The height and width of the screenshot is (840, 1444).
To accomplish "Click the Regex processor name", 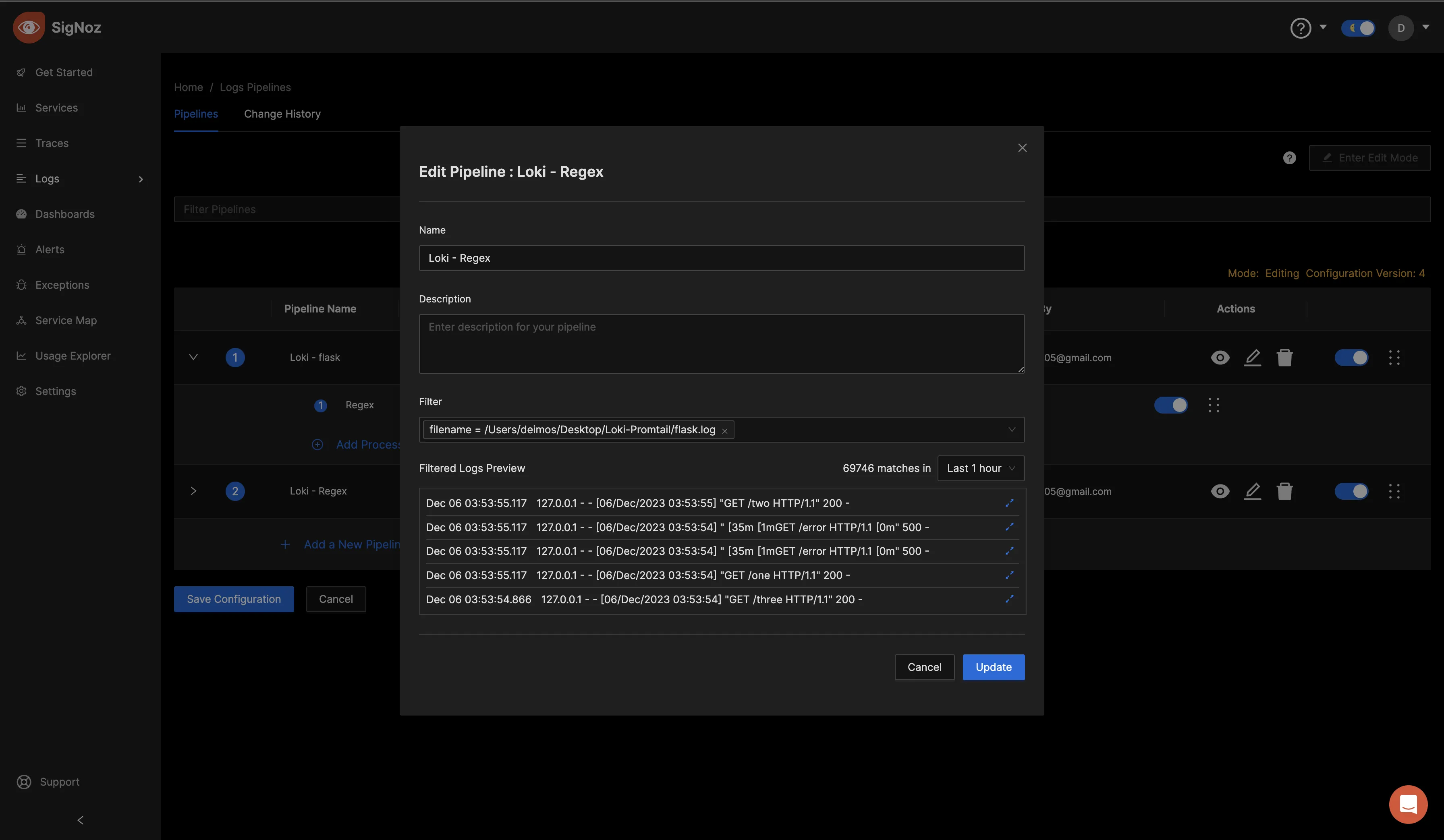I will (359, 405).
